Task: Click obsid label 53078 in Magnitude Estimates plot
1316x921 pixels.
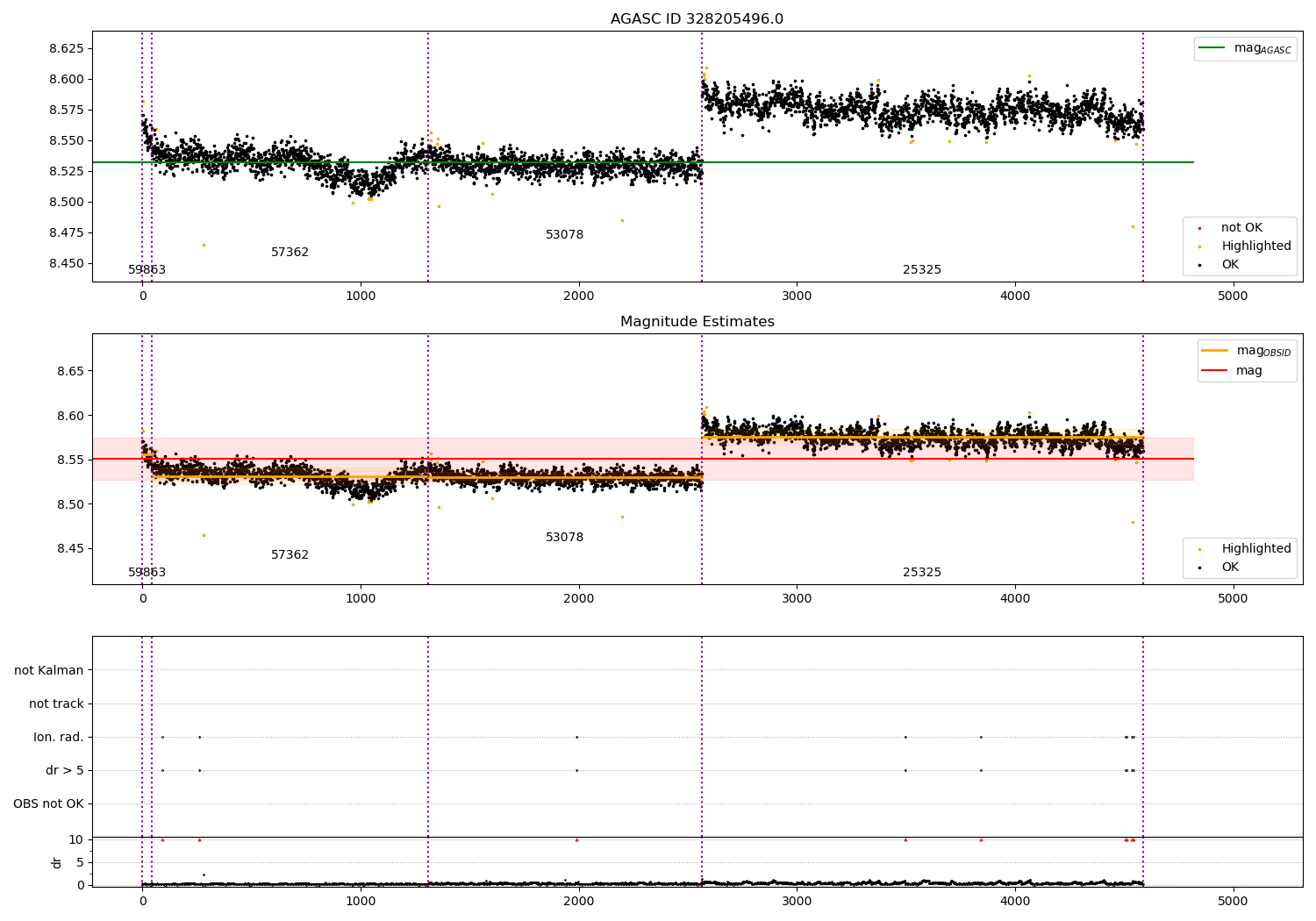Action: tap(564, 538)
